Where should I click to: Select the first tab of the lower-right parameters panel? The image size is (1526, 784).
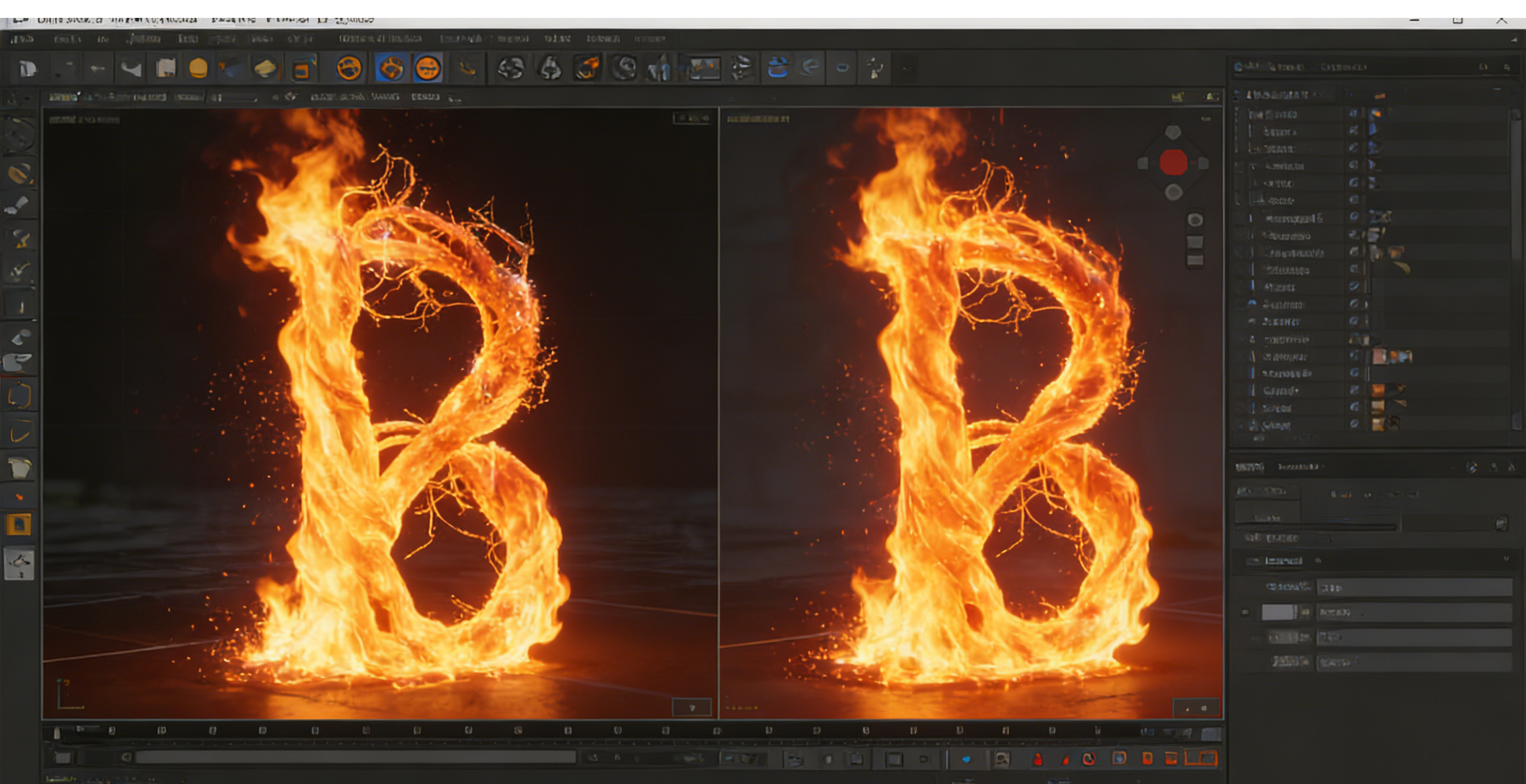click(1249, 467)
